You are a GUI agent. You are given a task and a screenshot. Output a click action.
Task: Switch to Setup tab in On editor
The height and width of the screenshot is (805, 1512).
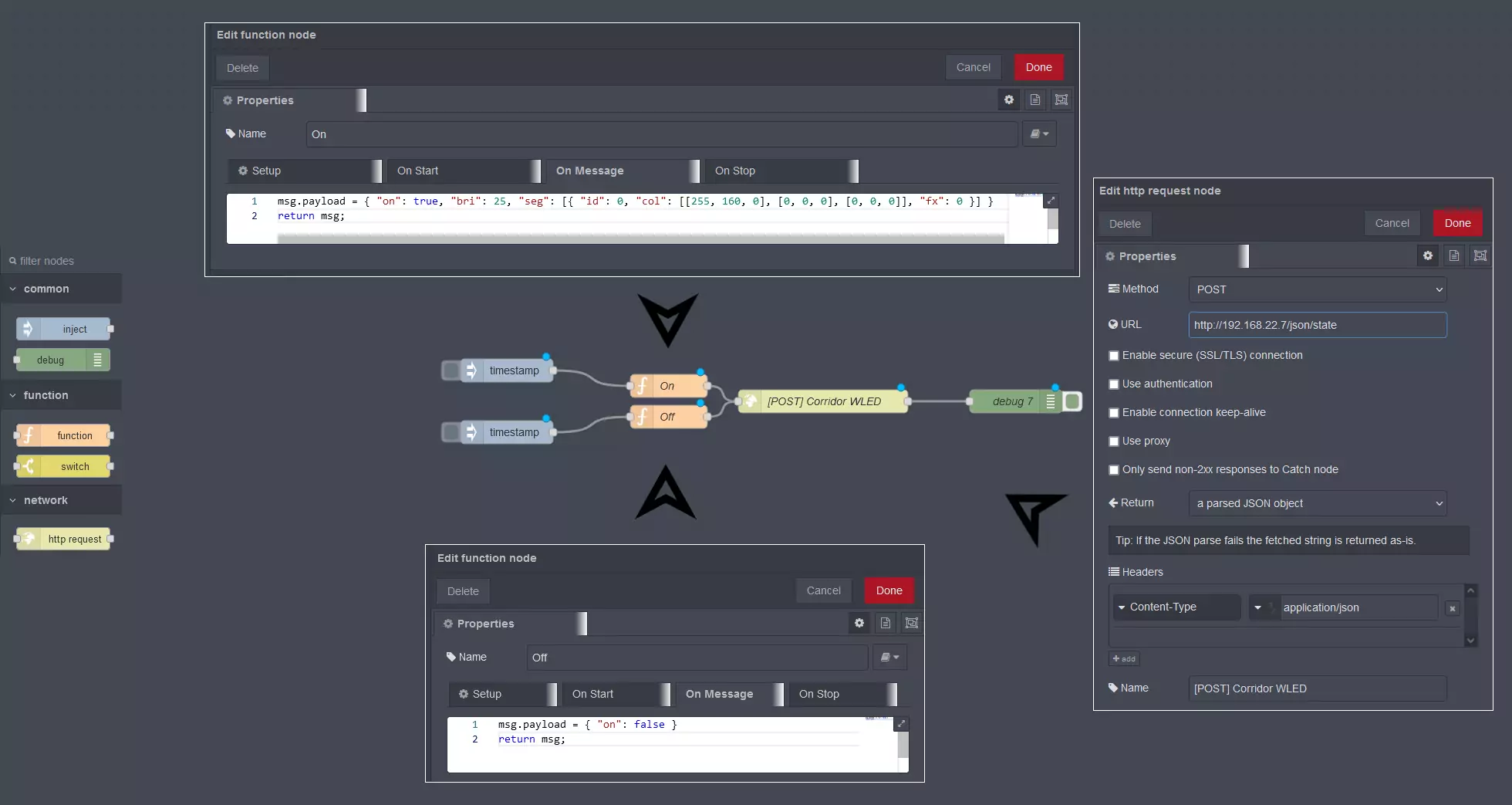tap(305, 171)
